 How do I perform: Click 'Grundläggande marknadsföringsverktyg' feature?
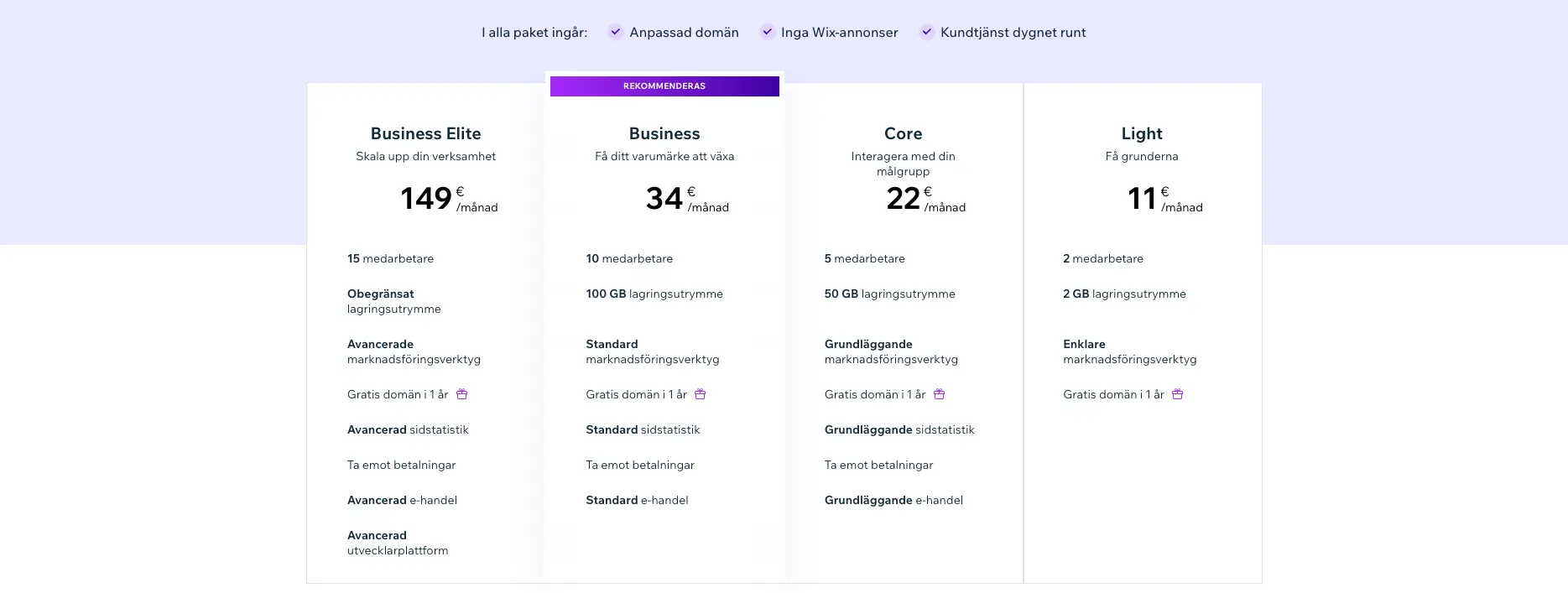[x=892, y=351]
